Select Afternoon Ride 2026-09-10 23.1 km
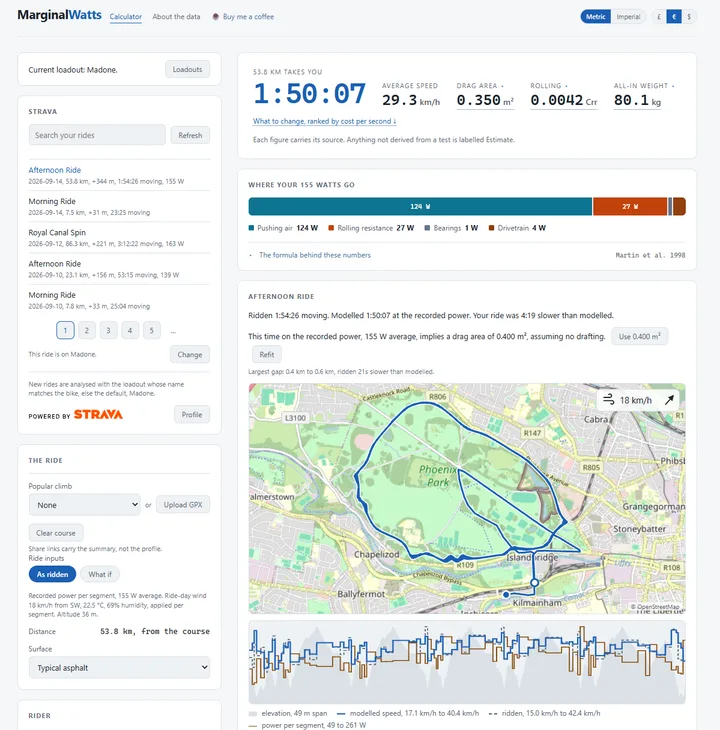The width and height of the screenshot is (720, 730). [119, 269]
